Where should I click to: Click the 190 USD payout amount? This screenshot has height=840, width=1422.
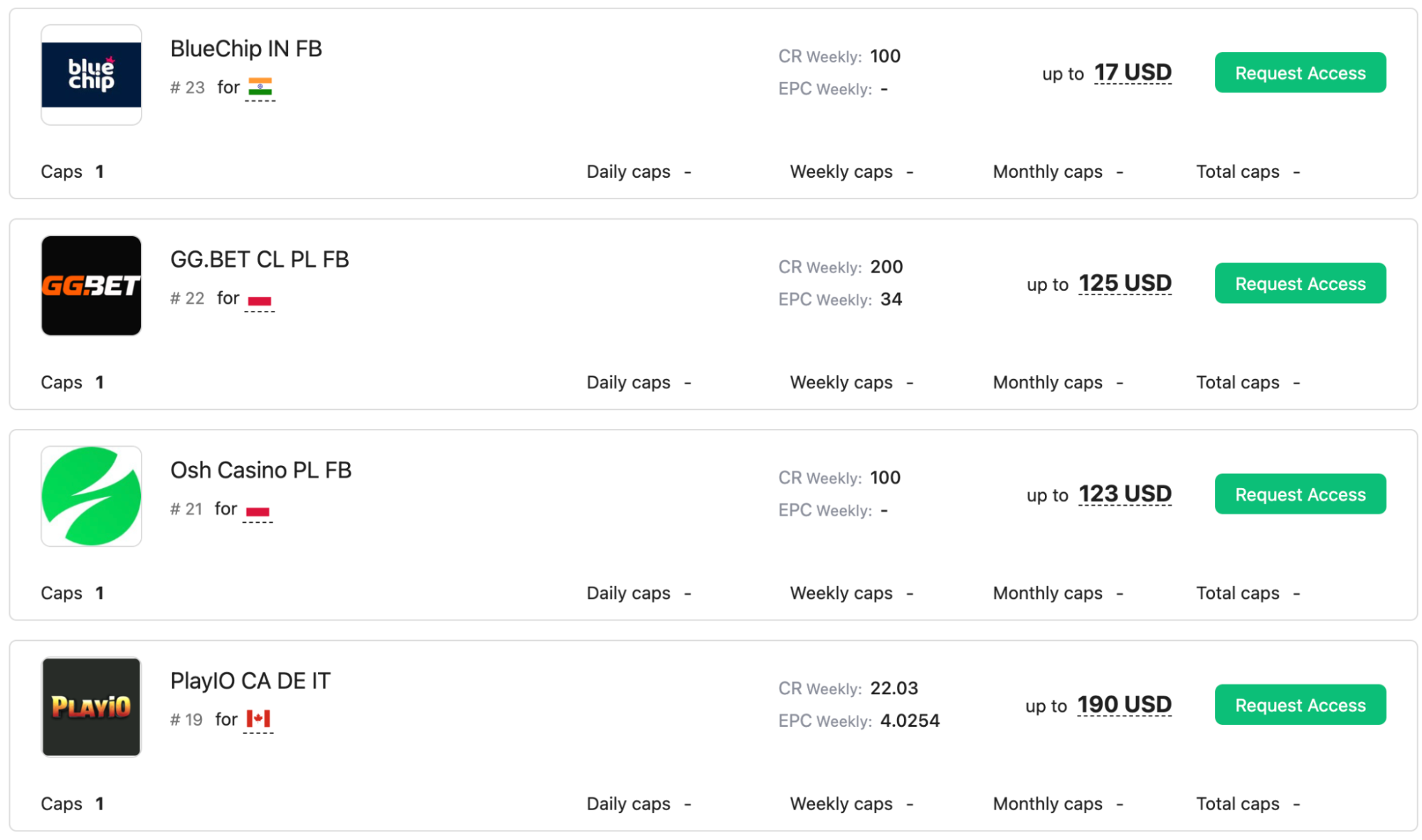(x=1124, y=705)
